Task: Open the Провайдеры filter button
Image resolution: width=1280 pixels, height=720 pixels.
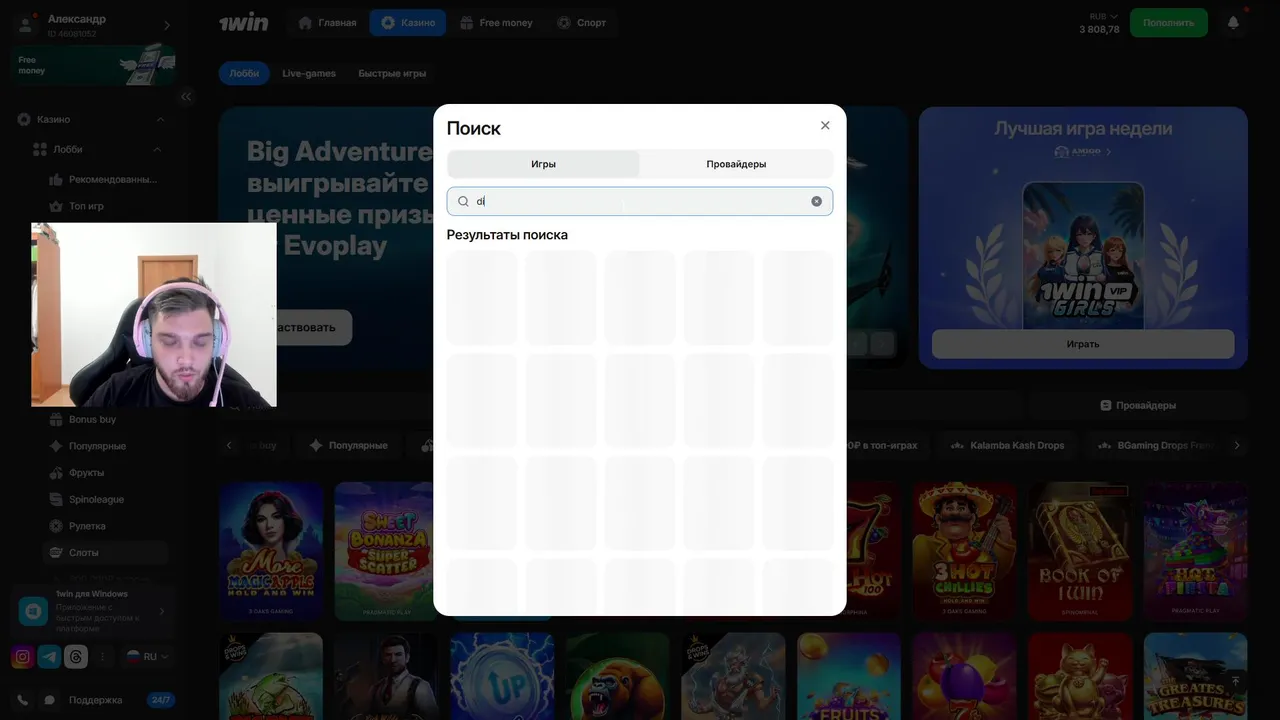Action: pyautogui.click(x=1138, y=405)
